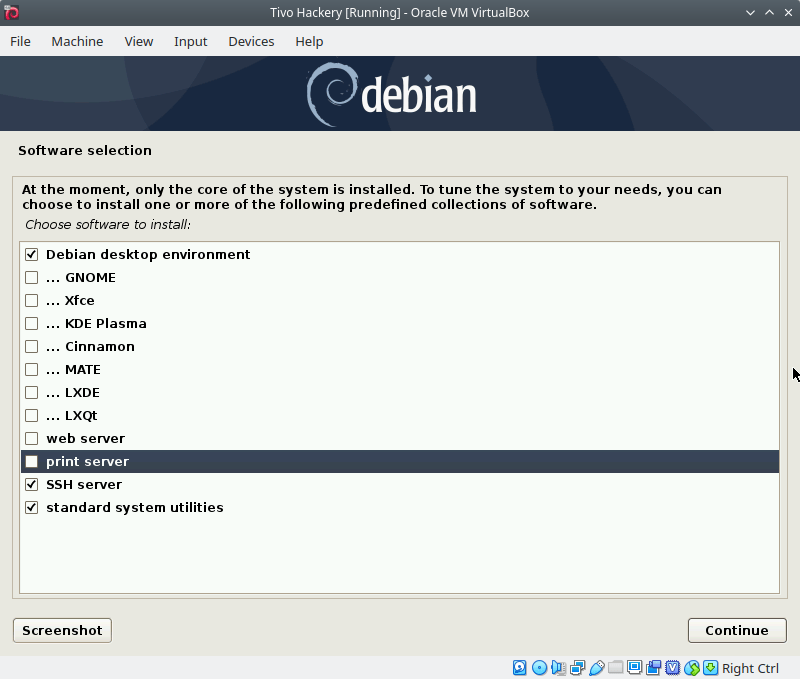Image resolution: width=800 pixels, height=679 pixels.
Task: Click the 'web server' label text
Action: click(x=86, y=438)
